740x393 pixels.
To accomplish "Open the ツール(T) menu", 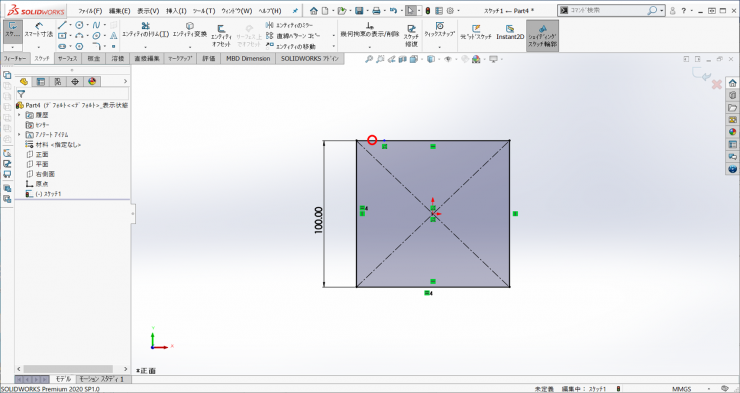I will (204, 10).
